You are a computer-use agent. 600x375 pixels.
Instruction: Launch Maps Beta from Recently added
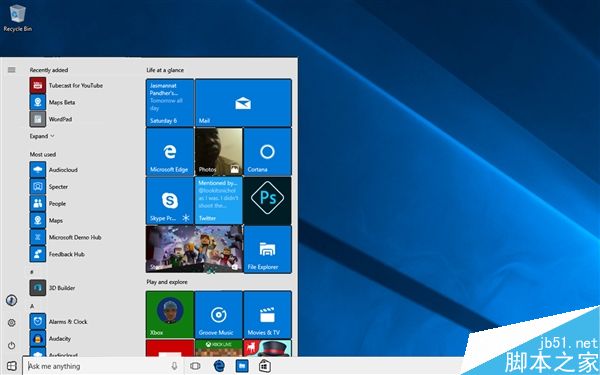point(52,102)
